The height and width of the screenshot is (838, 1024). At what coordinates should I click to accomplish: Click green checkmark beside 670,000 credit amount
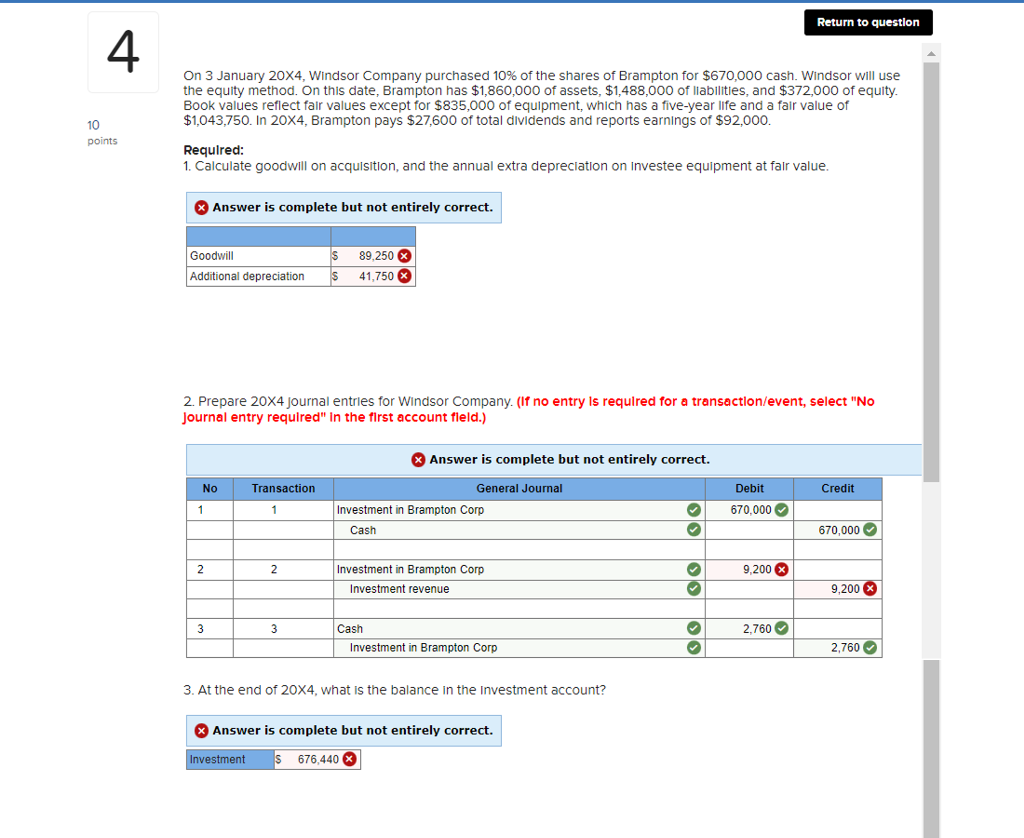[x=869, y=529]
